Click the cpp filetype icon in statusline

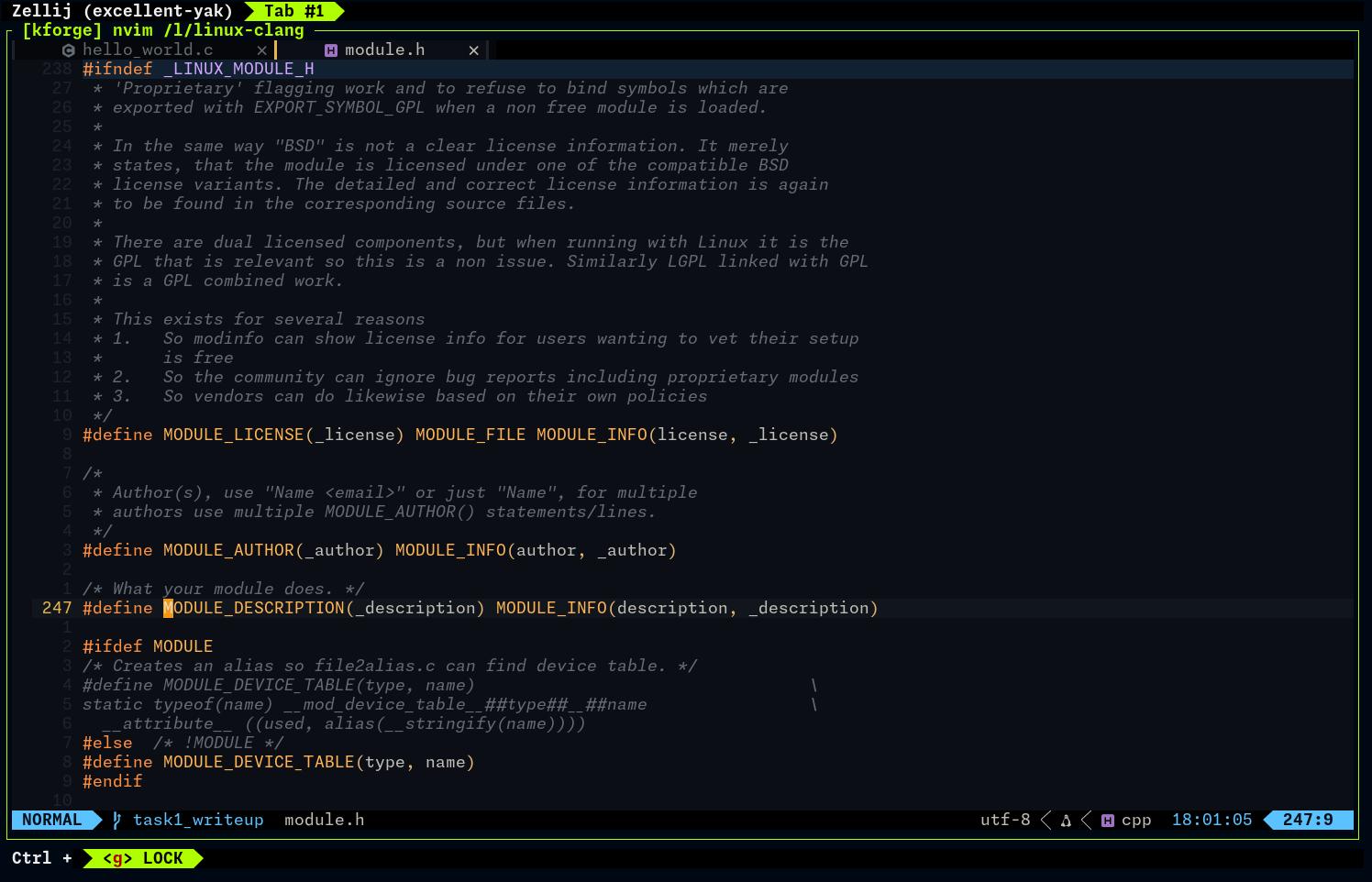tap(1108, 821)
